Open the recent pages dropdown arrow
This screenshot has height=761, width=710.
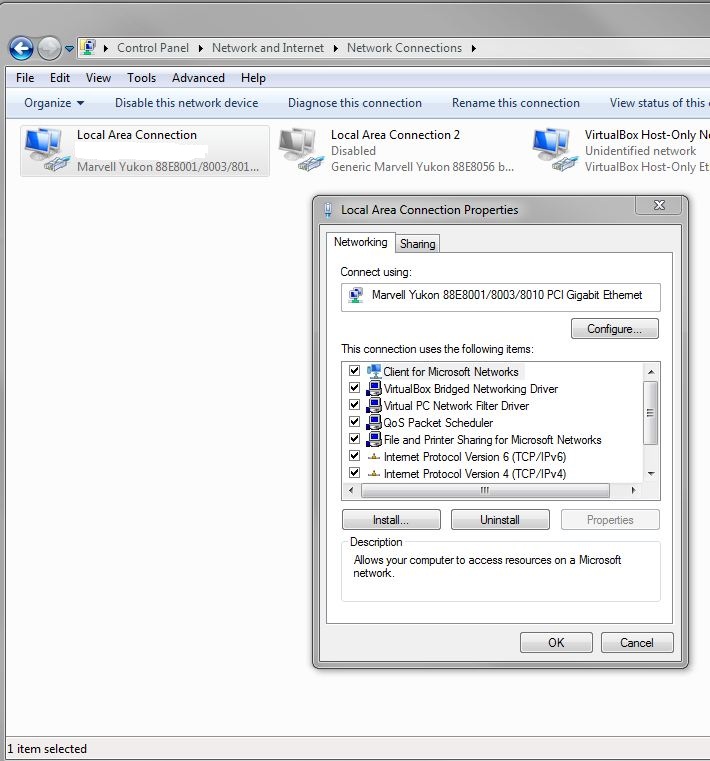[69, 49]
